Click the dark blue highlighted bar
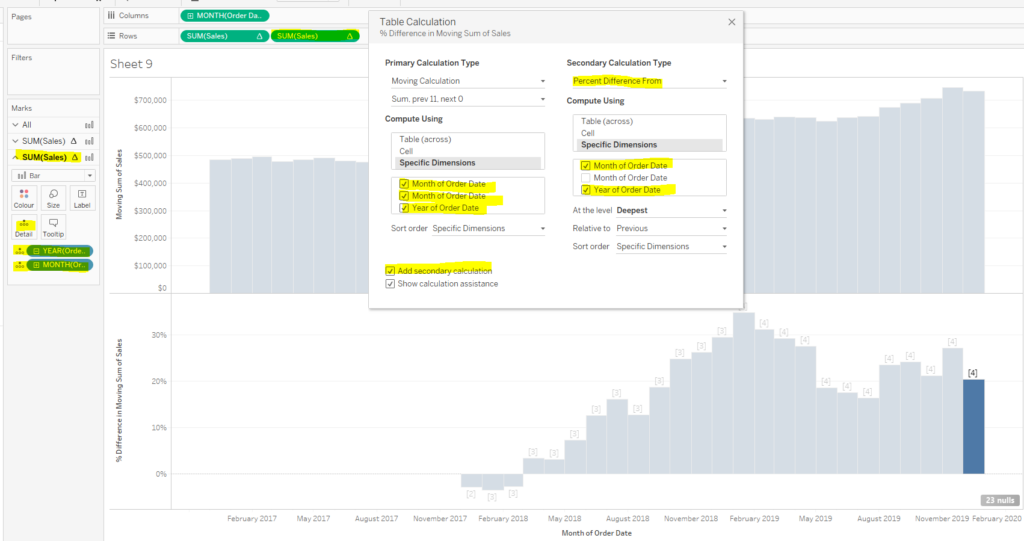Viewport: 1024px width, 541px height. tap(973, 426)
